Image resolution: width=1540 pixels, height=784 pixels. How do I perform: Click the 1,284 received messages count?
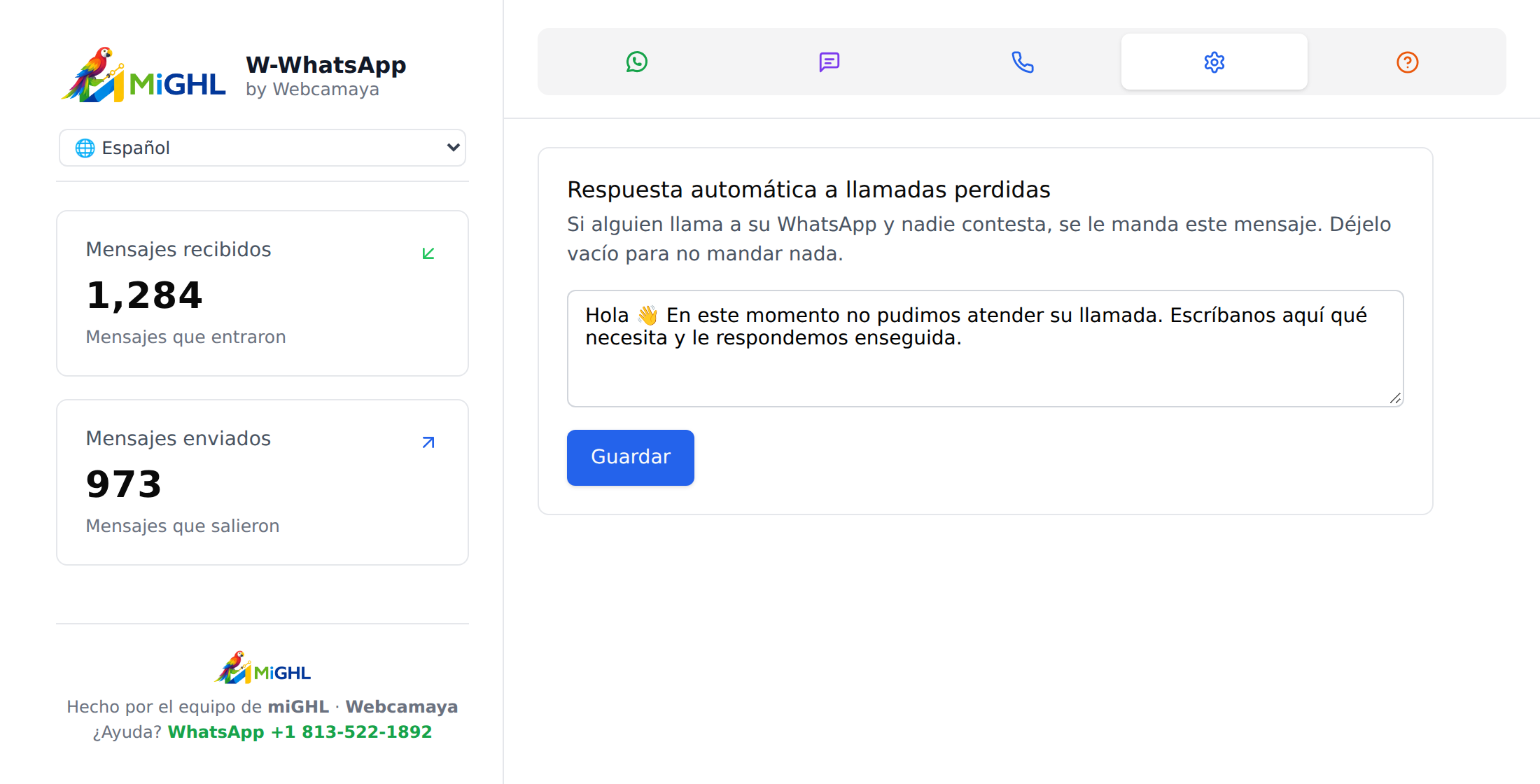click(x=144, y=295)
